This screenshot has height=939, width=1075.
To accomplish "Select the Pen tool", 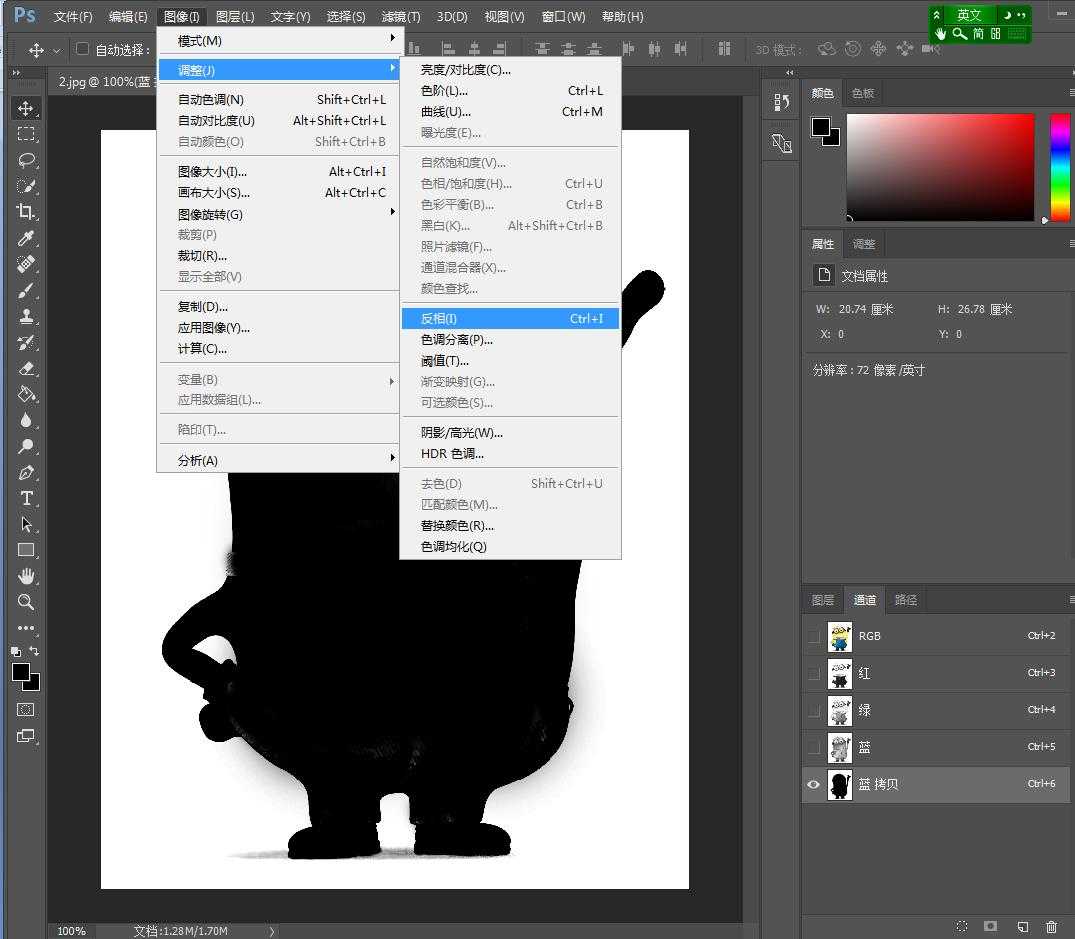I will [x=26, y=472].
